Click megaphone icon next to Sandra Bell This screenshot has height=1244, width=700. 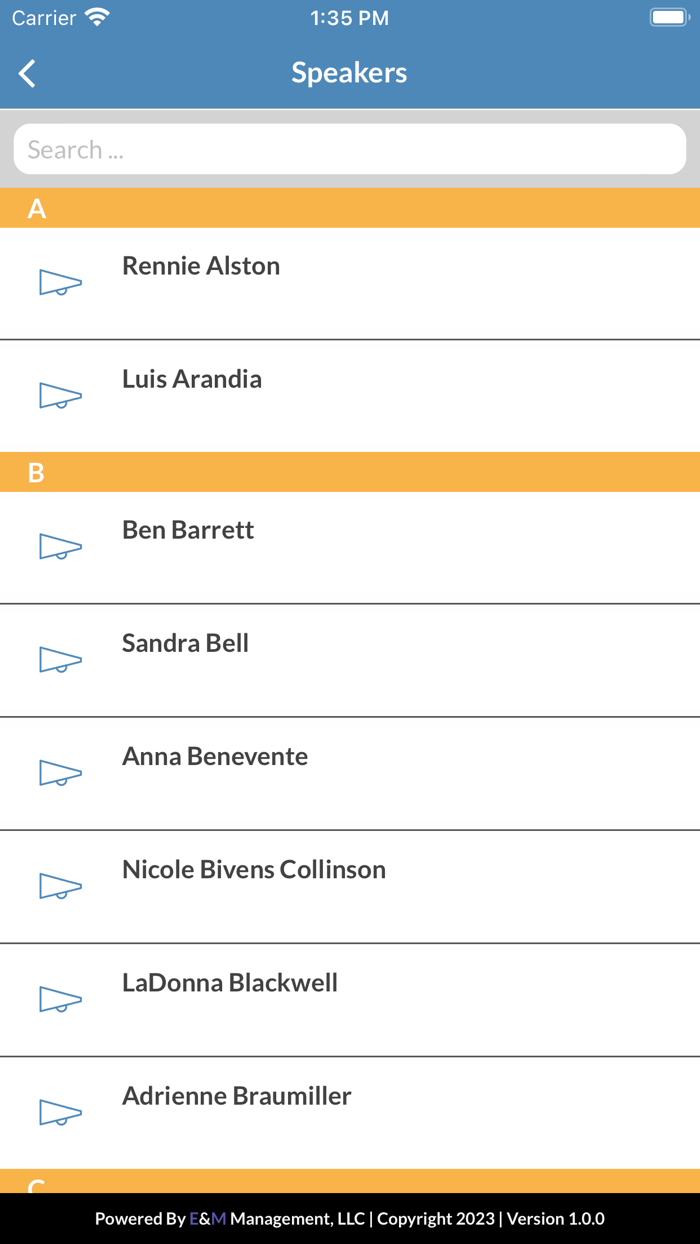60,660
